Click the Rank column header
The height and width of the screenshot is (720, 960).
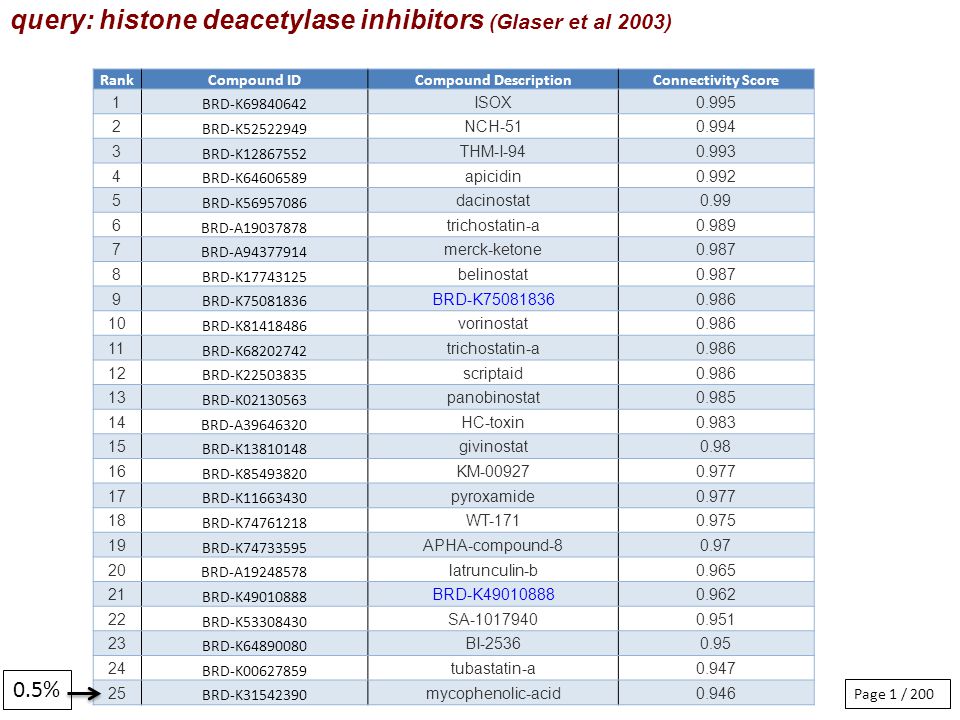117,80
